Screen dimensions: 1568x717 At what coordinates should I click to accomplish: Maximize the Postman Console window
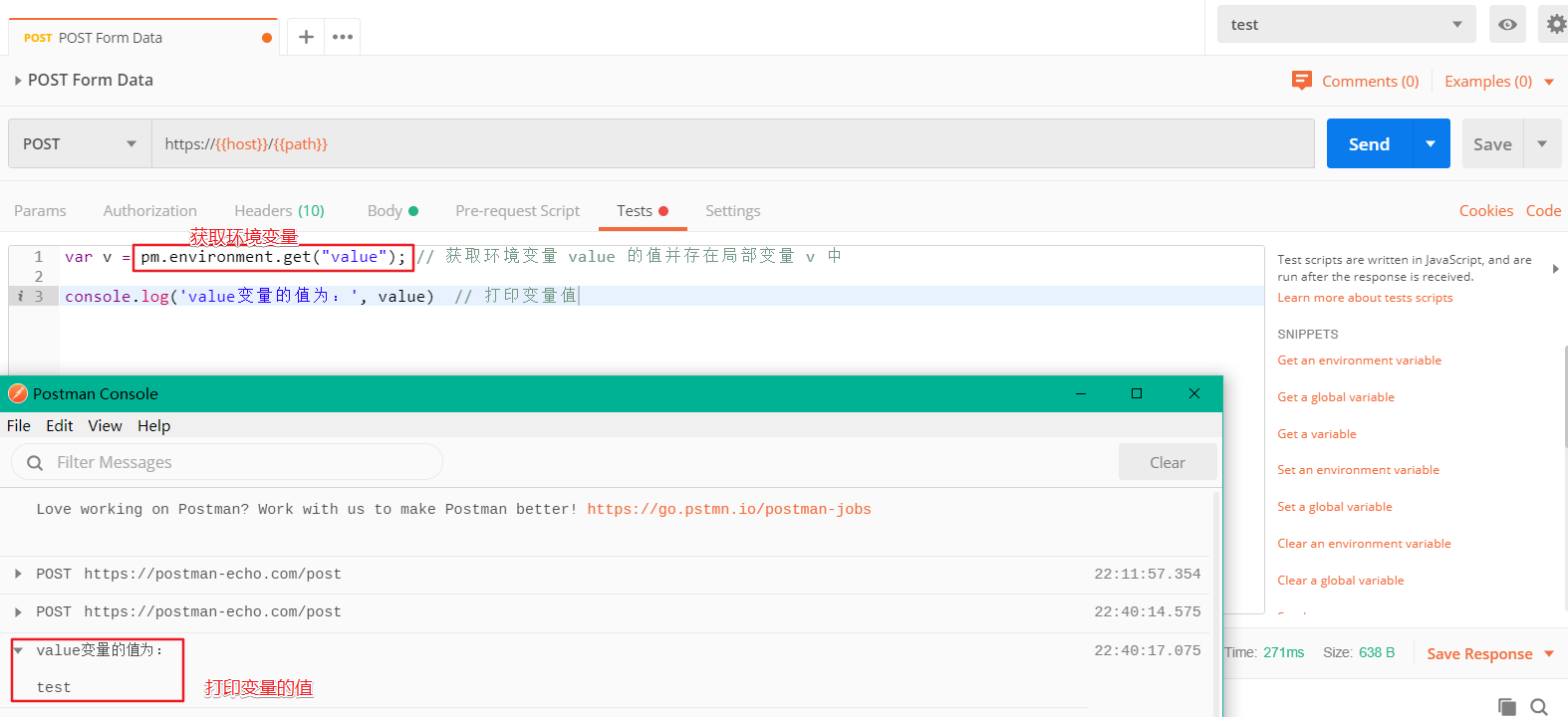click(1137, 393)
